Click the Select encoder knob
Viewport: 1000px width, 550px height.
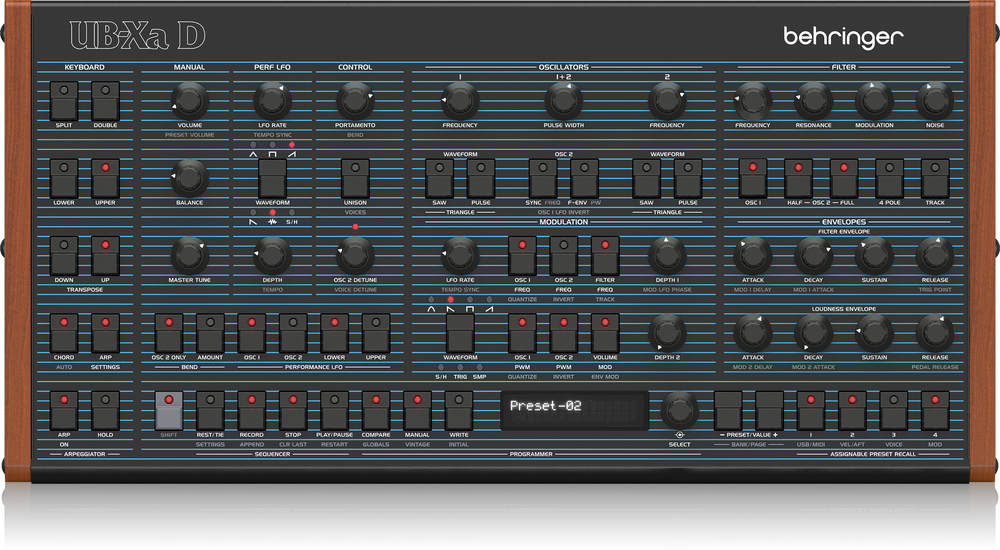[x=679, y=409]
